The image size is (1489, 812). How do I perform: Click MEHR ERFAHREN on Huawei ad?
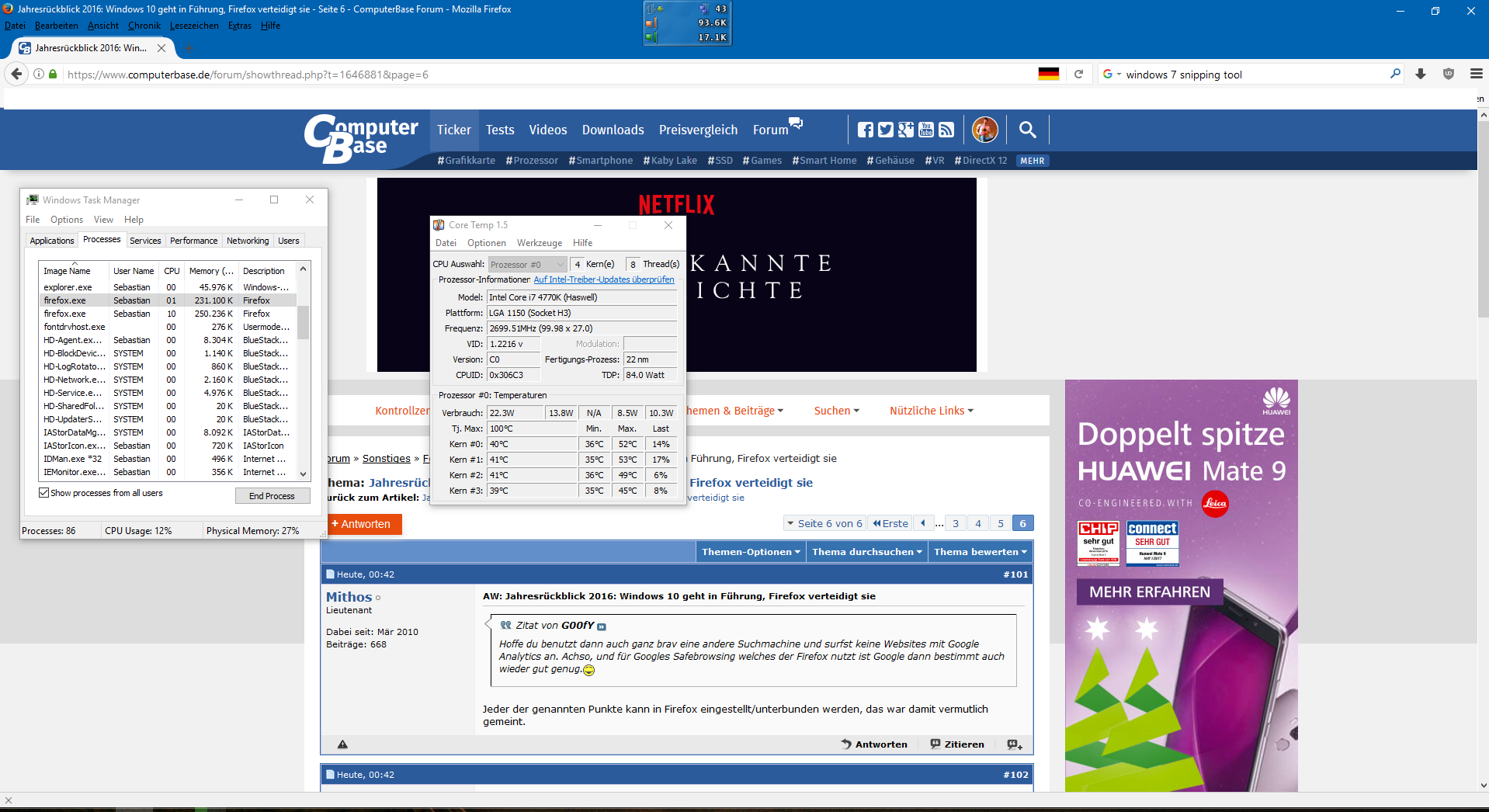coord(1150,592)
